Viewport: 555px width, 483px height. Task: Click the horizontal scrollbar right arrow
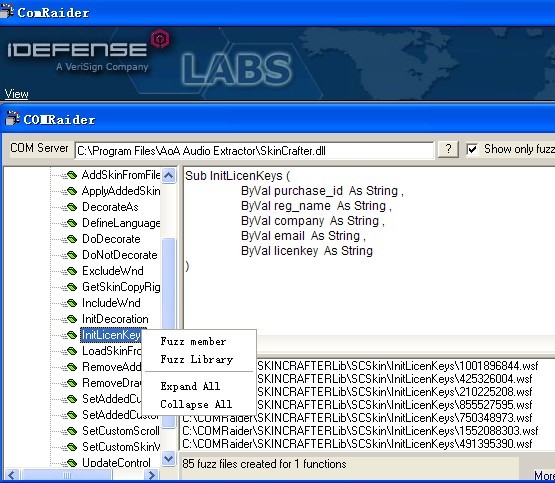pos(152,475)
